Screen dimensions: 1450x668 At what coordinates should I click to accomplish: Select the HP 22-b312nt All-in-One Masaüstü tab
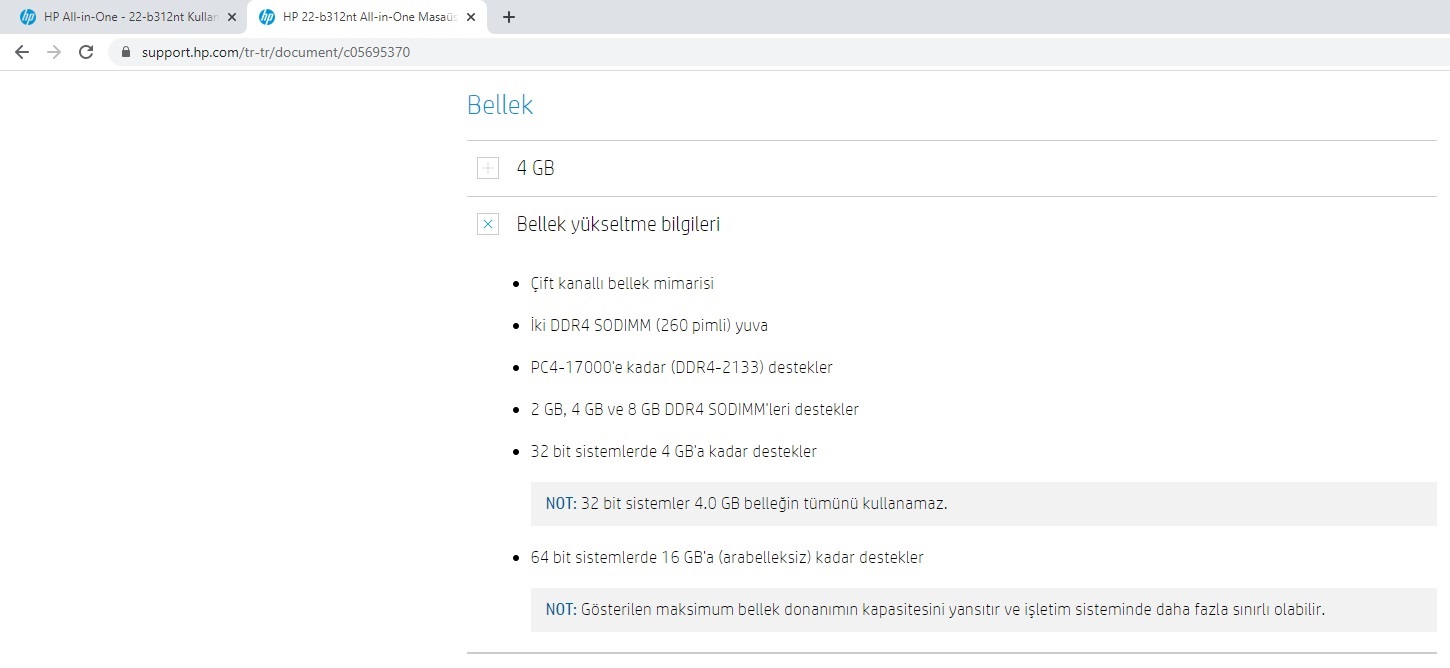[x=367, y=17]
